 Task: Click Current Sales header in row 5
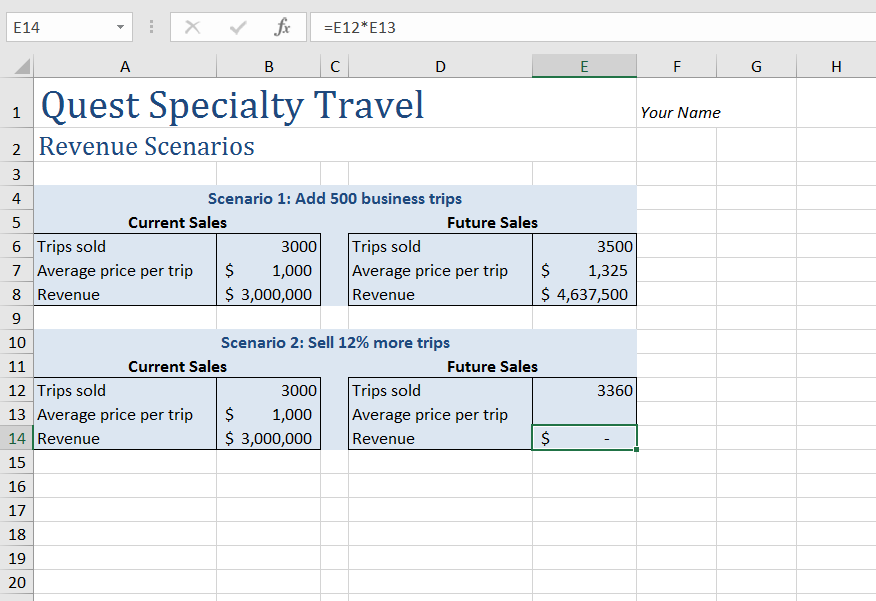(x=177, y=222)
